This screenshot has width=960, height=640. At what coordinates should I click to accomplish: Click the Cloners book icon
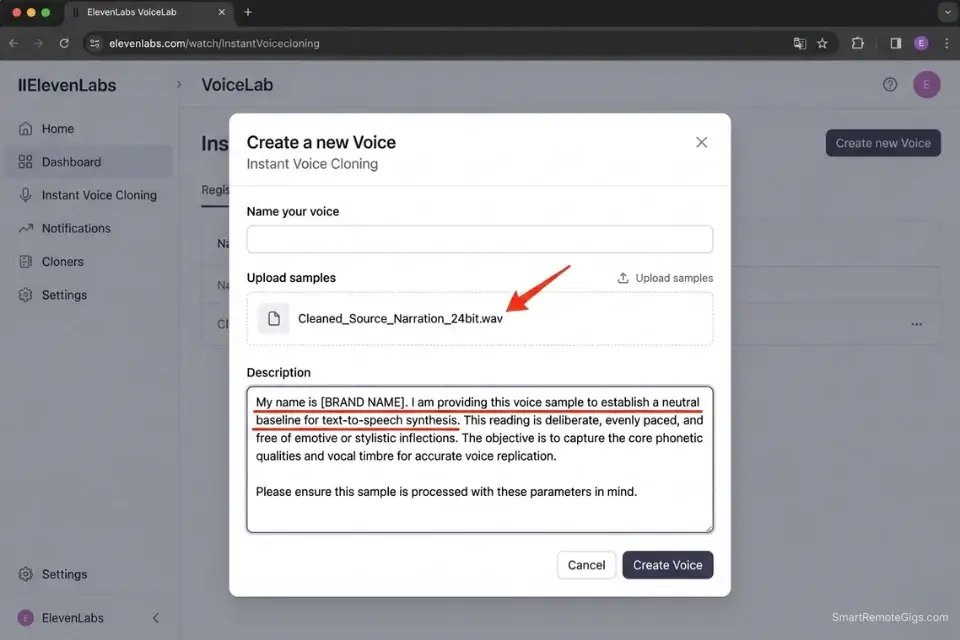[x=25, y=262]
